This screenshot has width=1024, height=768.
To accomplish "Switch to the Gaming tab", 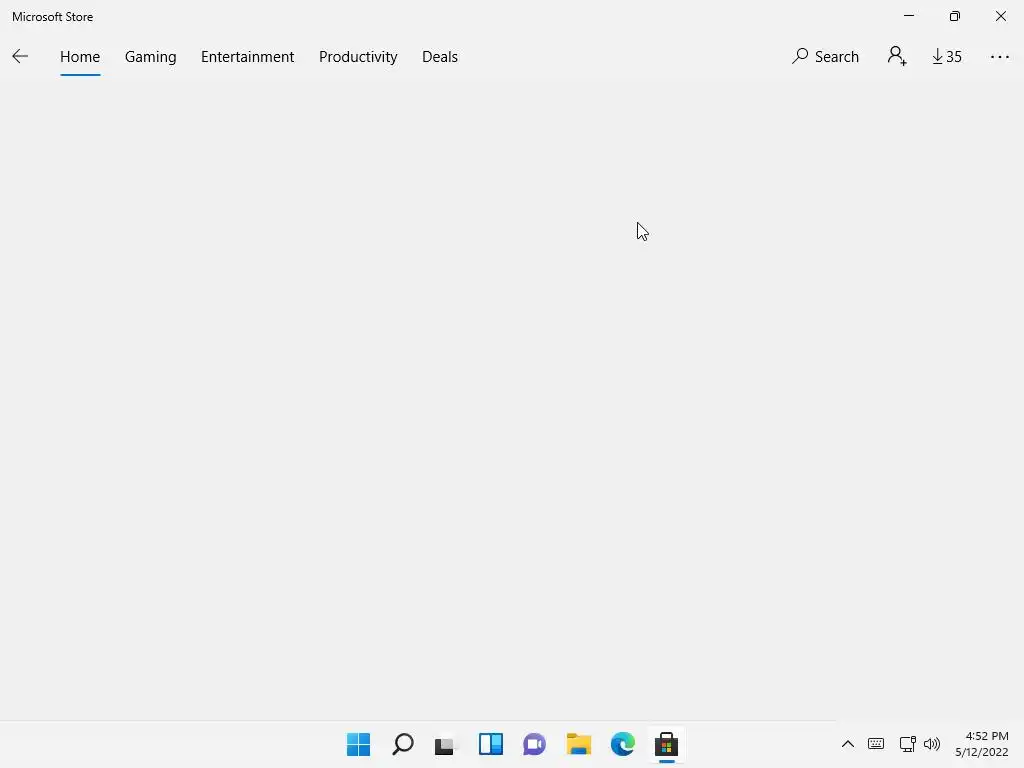I will 150,57.
